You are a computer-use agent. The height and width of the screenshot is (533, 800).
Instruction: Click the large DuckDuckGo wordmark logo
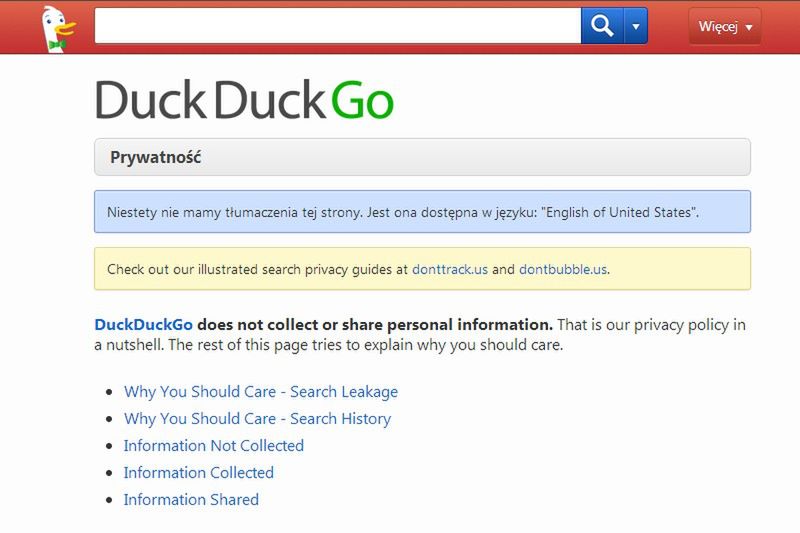point(244,99)
